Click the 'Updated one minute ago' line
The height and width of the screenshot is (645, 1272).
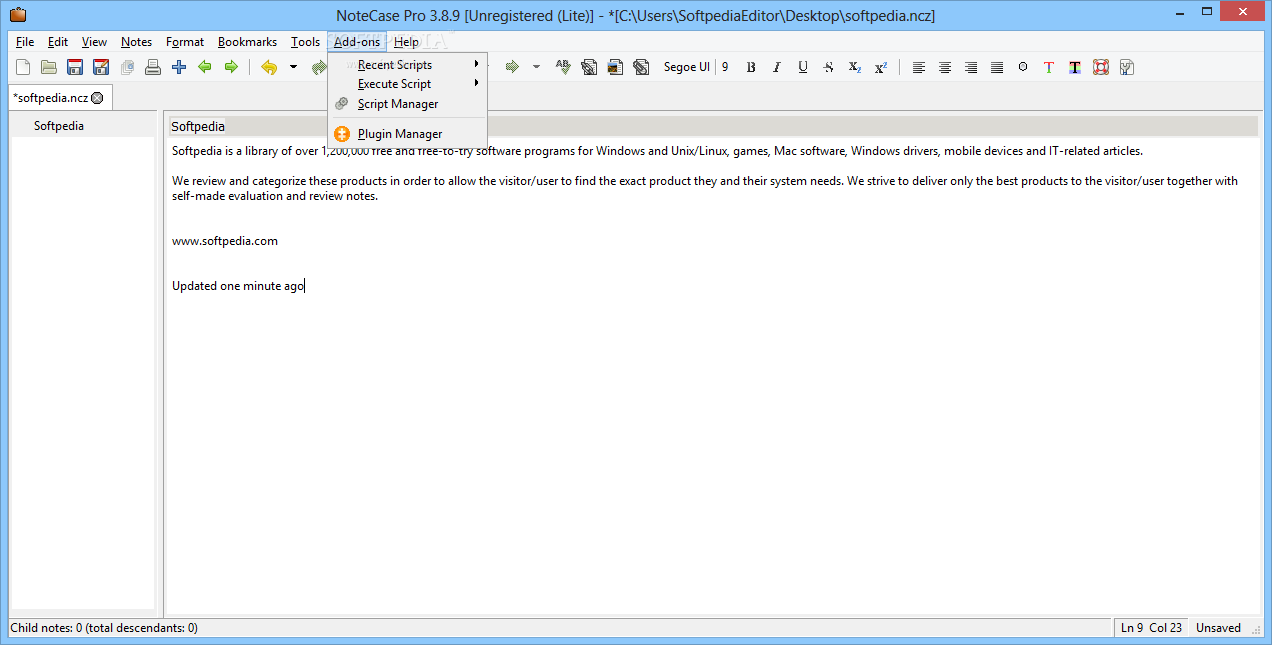point(238,286)
